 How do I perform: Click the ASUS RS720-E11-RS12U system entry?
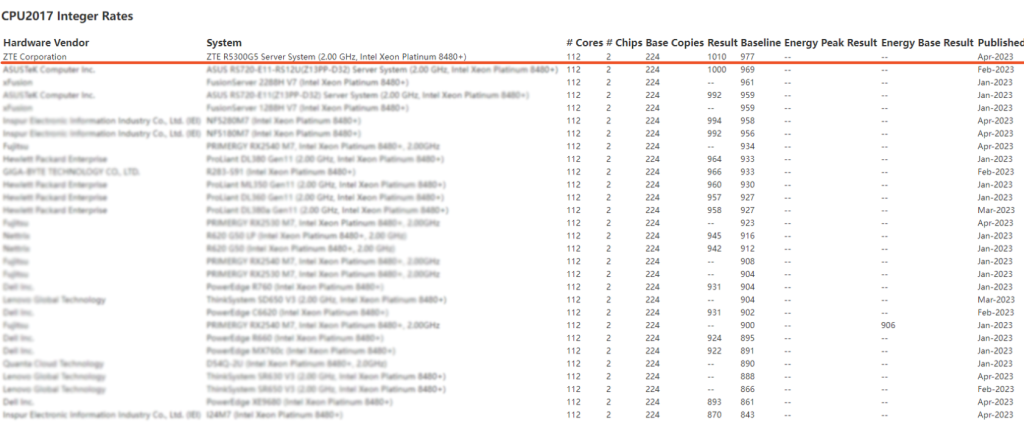[x=382, y=70]
